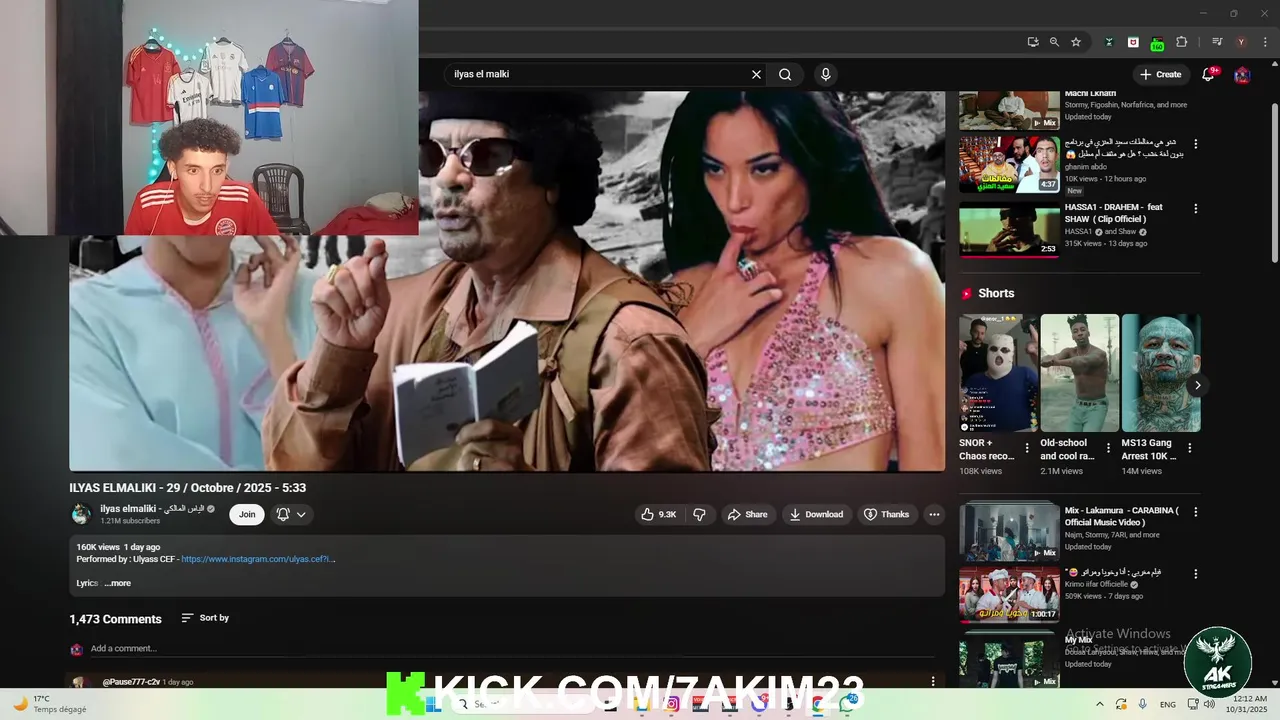Viewport: 1280px width, 720px height.
Task: Click the Download button
Action: (x=815, y=514)
